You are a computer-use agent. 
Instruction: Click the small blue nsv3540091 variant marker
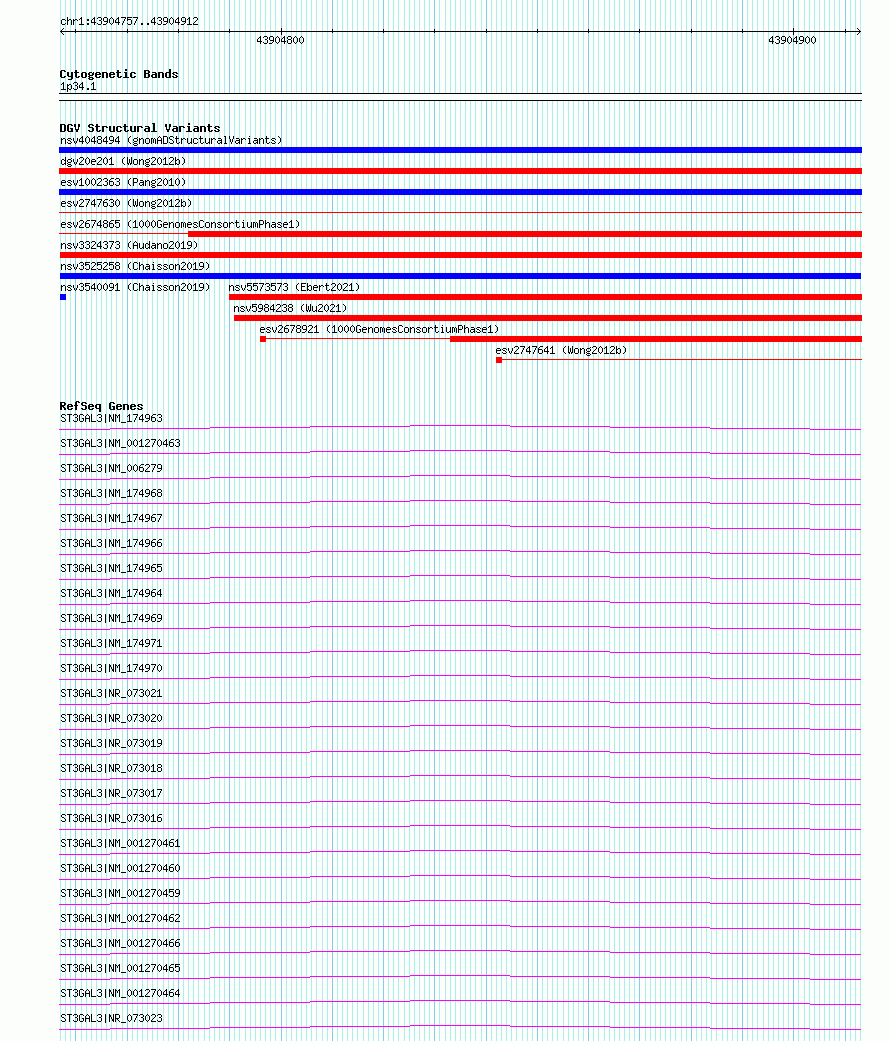[63, 297]
